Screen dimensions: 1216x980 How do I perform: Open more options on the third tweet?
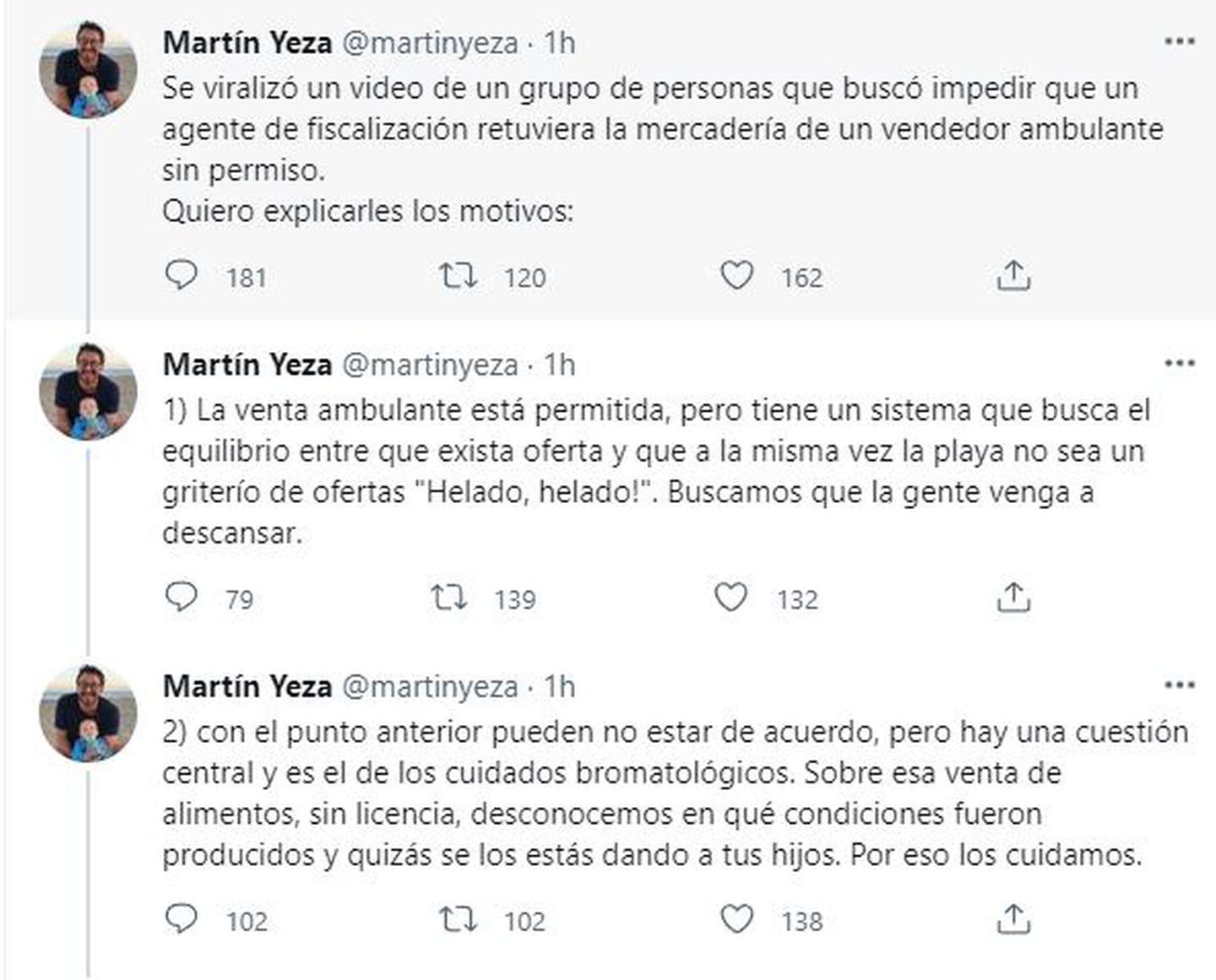(1179, 685)
